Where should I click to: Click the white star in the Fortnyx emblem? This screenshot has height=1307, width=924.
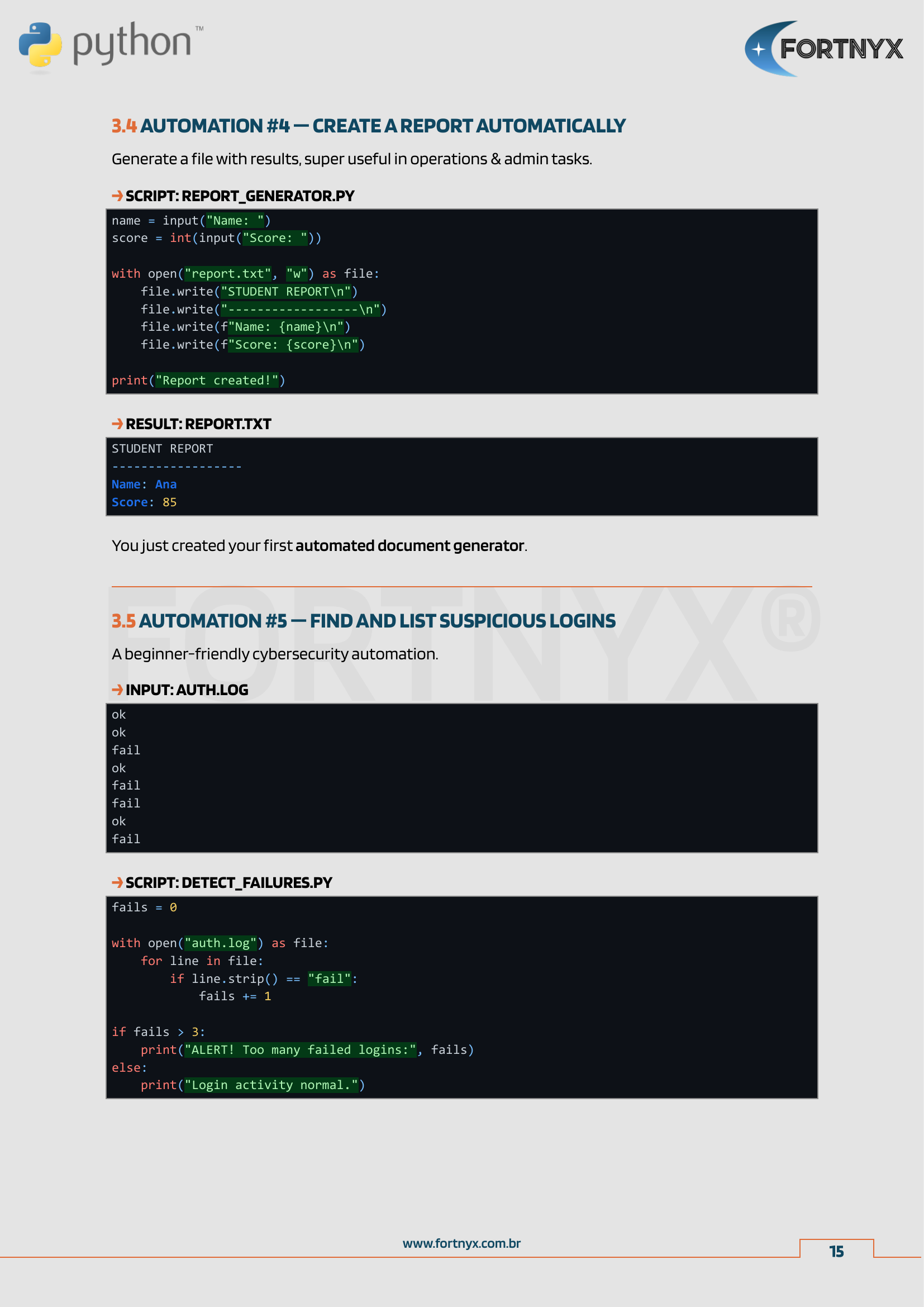click(x=759, y=50)
